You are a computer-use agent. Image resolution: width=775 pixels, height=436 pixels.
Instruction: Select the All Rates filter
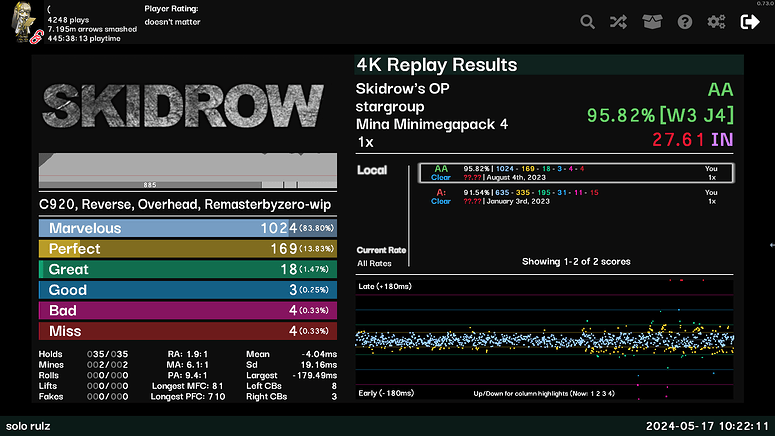tap(374, 263)
